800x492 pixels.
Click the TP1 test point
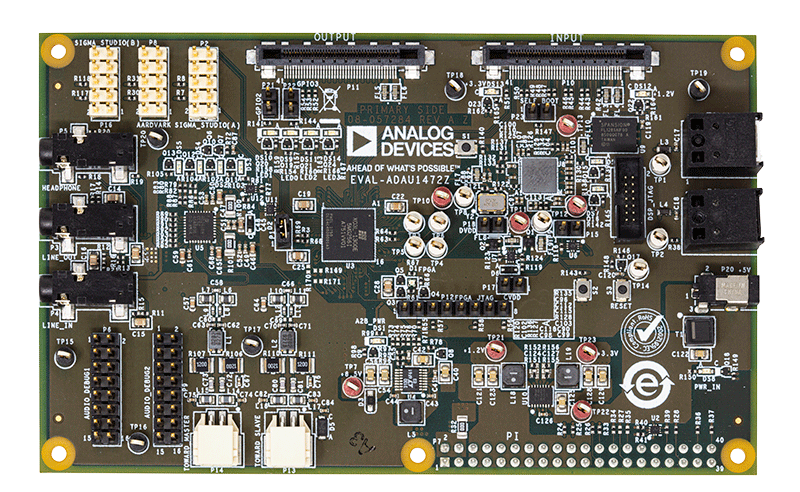[x=660, y=164]
